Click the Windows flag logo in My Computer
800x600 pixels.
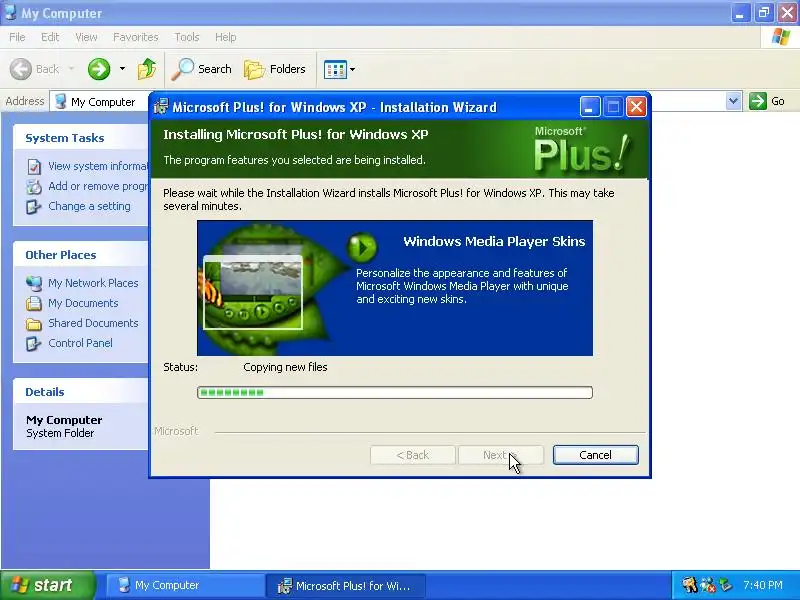781,37
